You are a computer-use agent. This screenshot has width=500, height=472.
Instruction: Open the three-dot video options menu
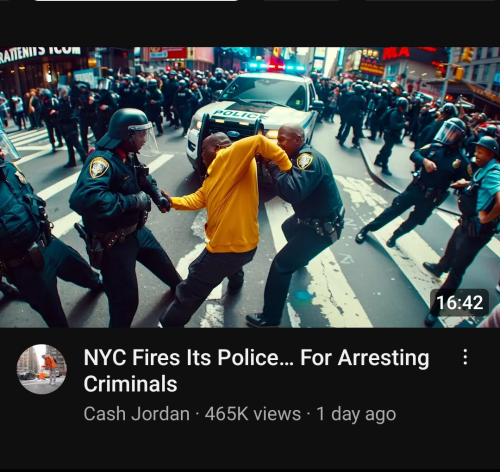(x=465, y=357)
